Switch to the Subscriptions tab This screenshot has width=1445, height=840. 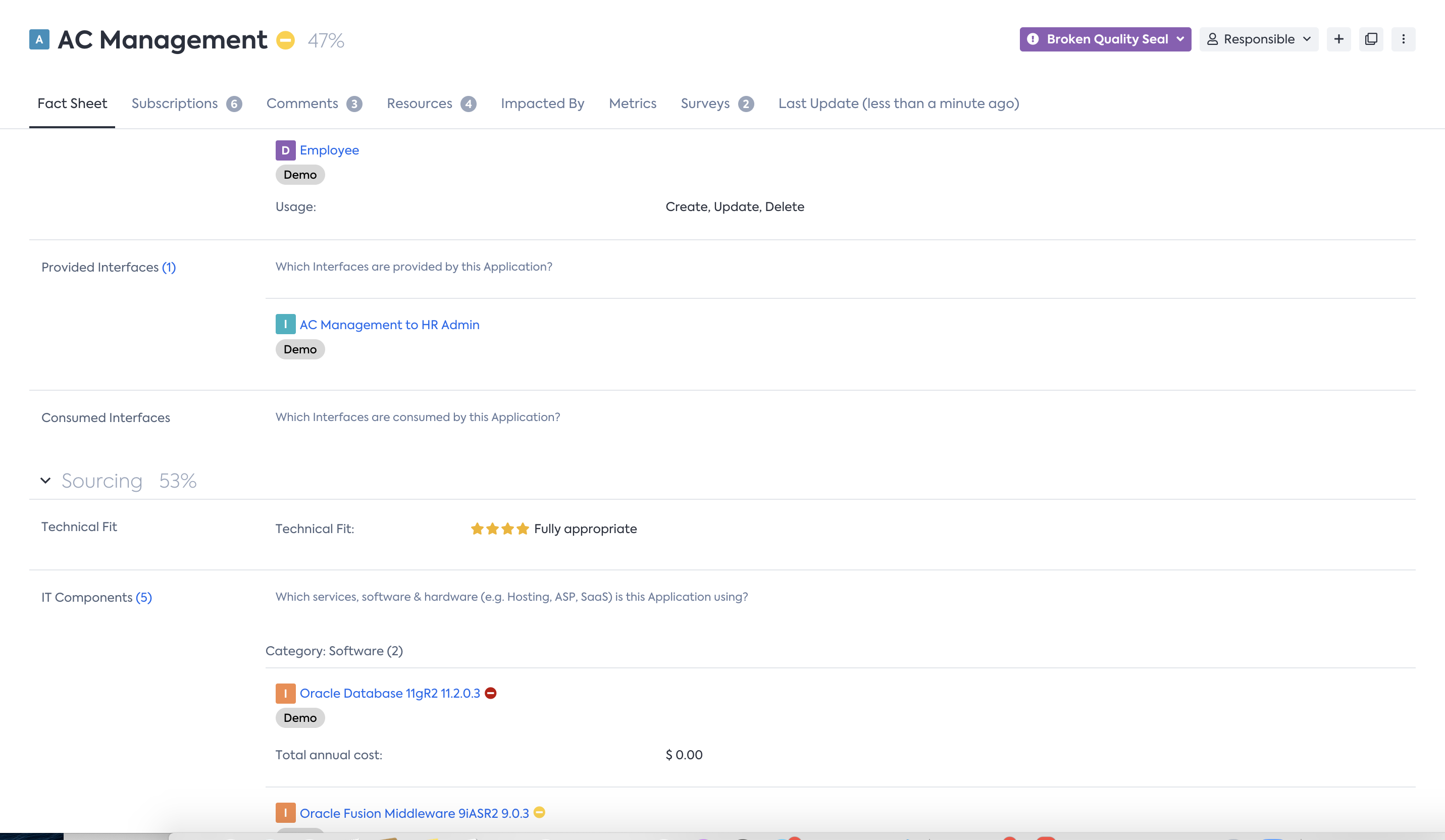174,103
